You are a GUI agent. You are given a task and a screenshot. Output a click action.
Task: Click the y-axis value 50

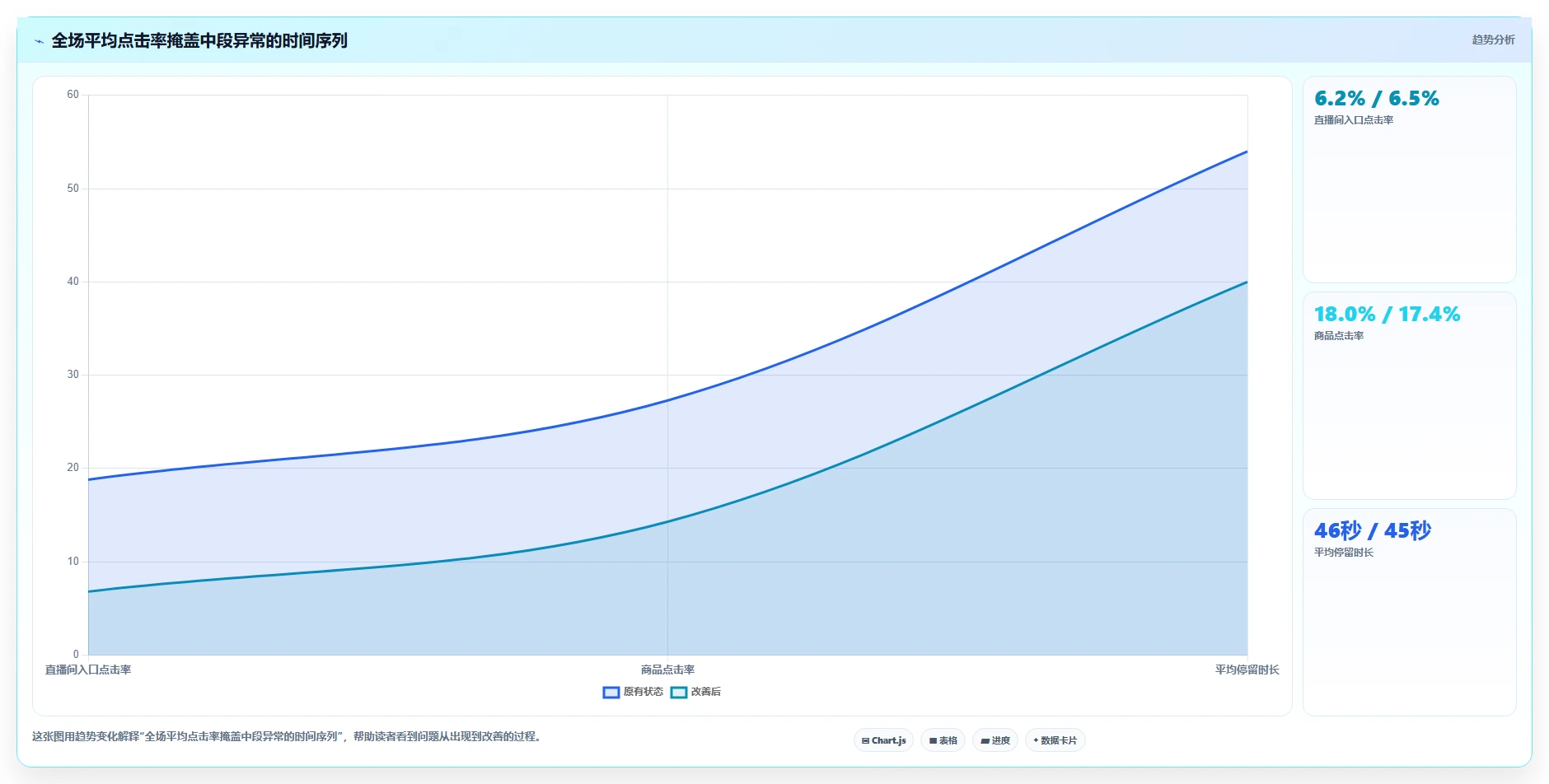coord(73,189)
